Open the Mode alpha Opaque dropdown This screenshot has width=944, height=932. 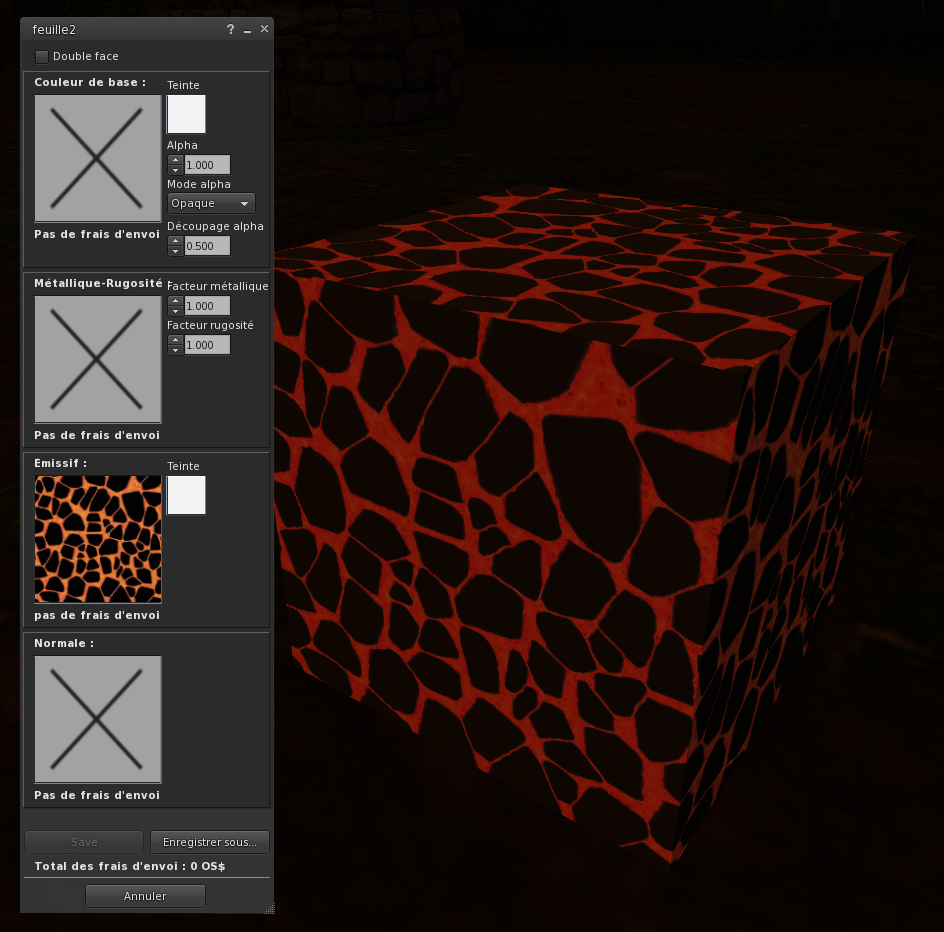click(x=211, y=203)
